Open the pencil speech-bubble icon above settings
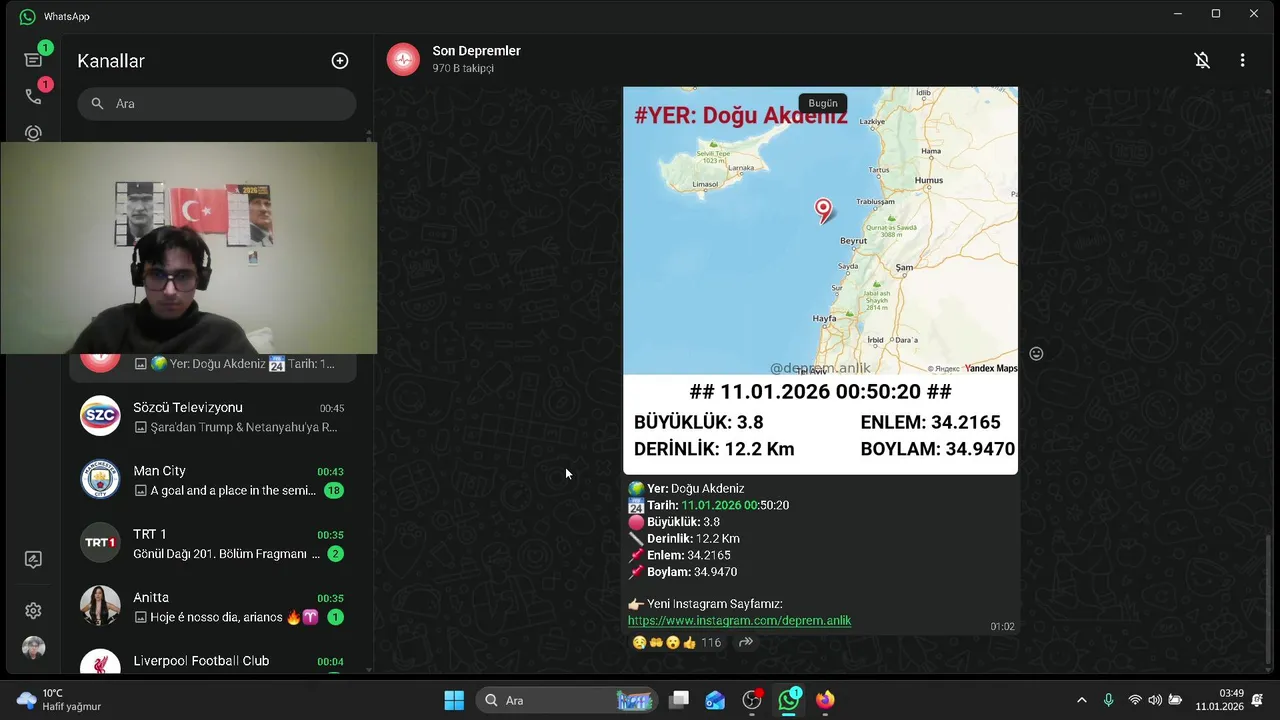The width and height of the screenshot is (1280, 720). click(33, 560)
